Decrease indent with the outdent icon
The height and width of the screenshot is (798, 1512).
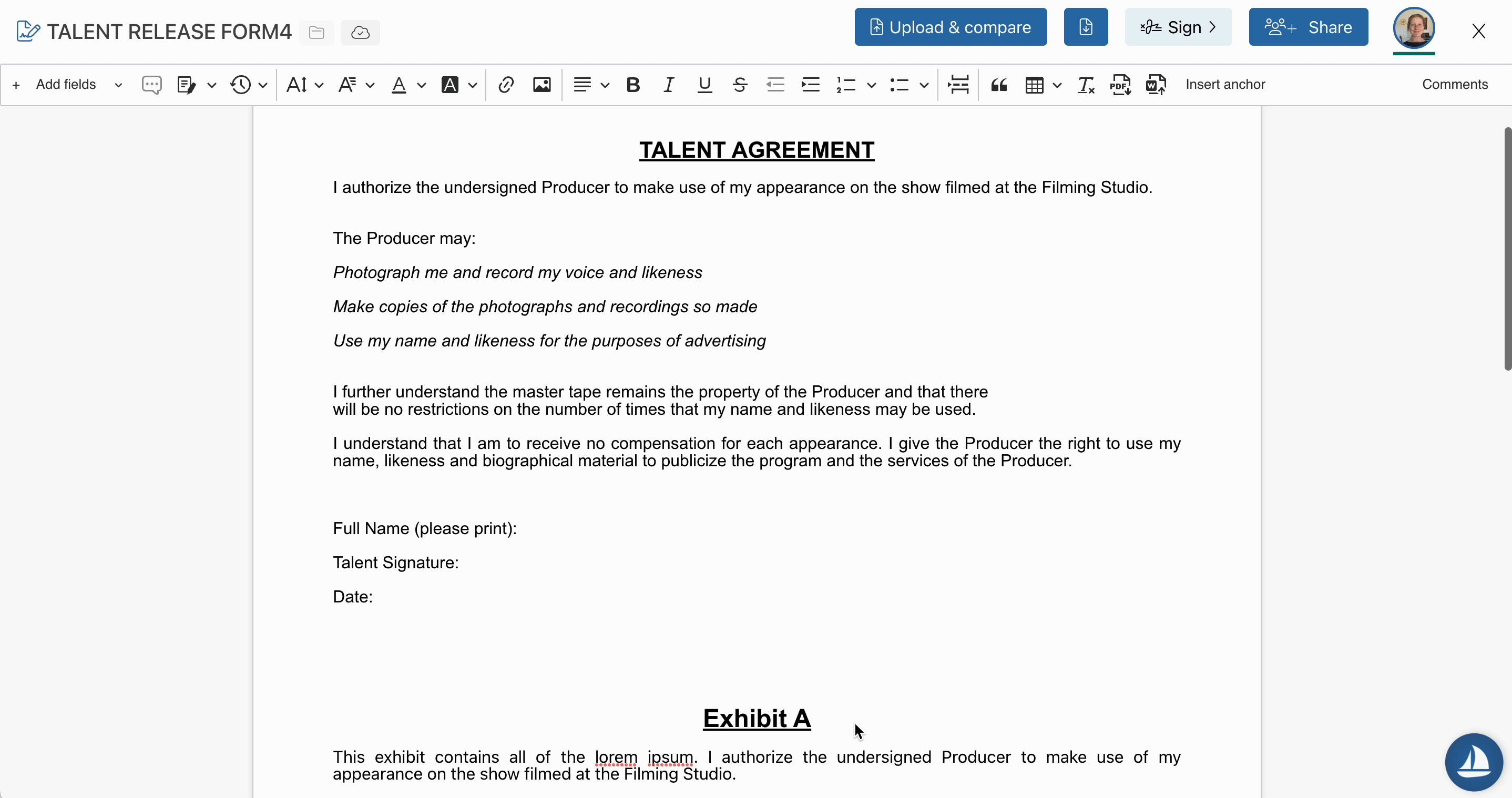(x=775, y=85)
